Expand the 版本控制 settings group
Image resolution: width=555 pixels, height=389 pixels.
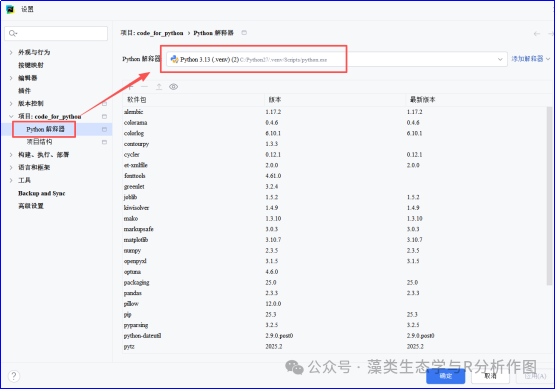[11, 104]
